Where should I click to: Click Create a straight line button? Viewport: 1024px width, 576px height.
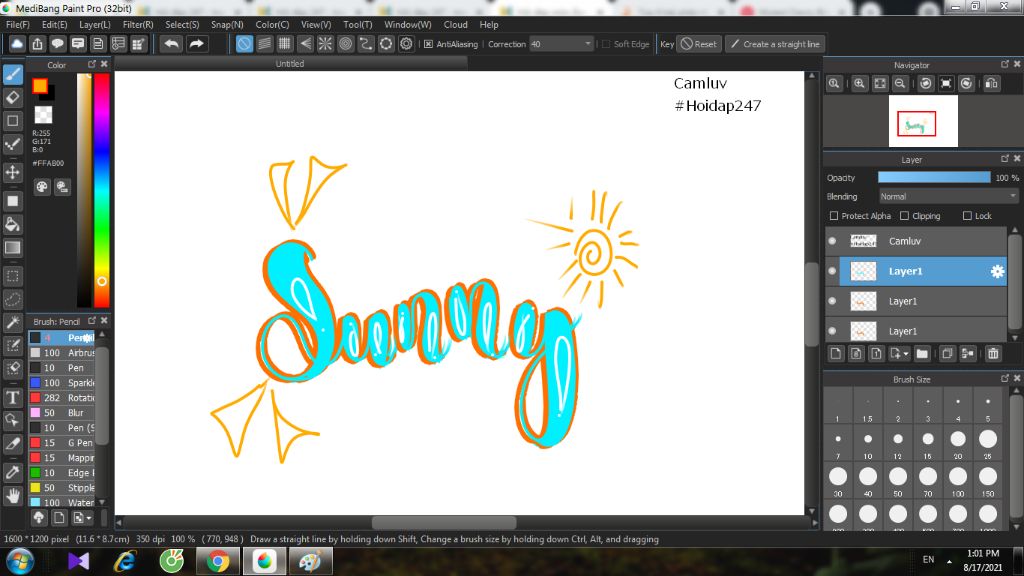pyautogui.click(x=775, y=44)
